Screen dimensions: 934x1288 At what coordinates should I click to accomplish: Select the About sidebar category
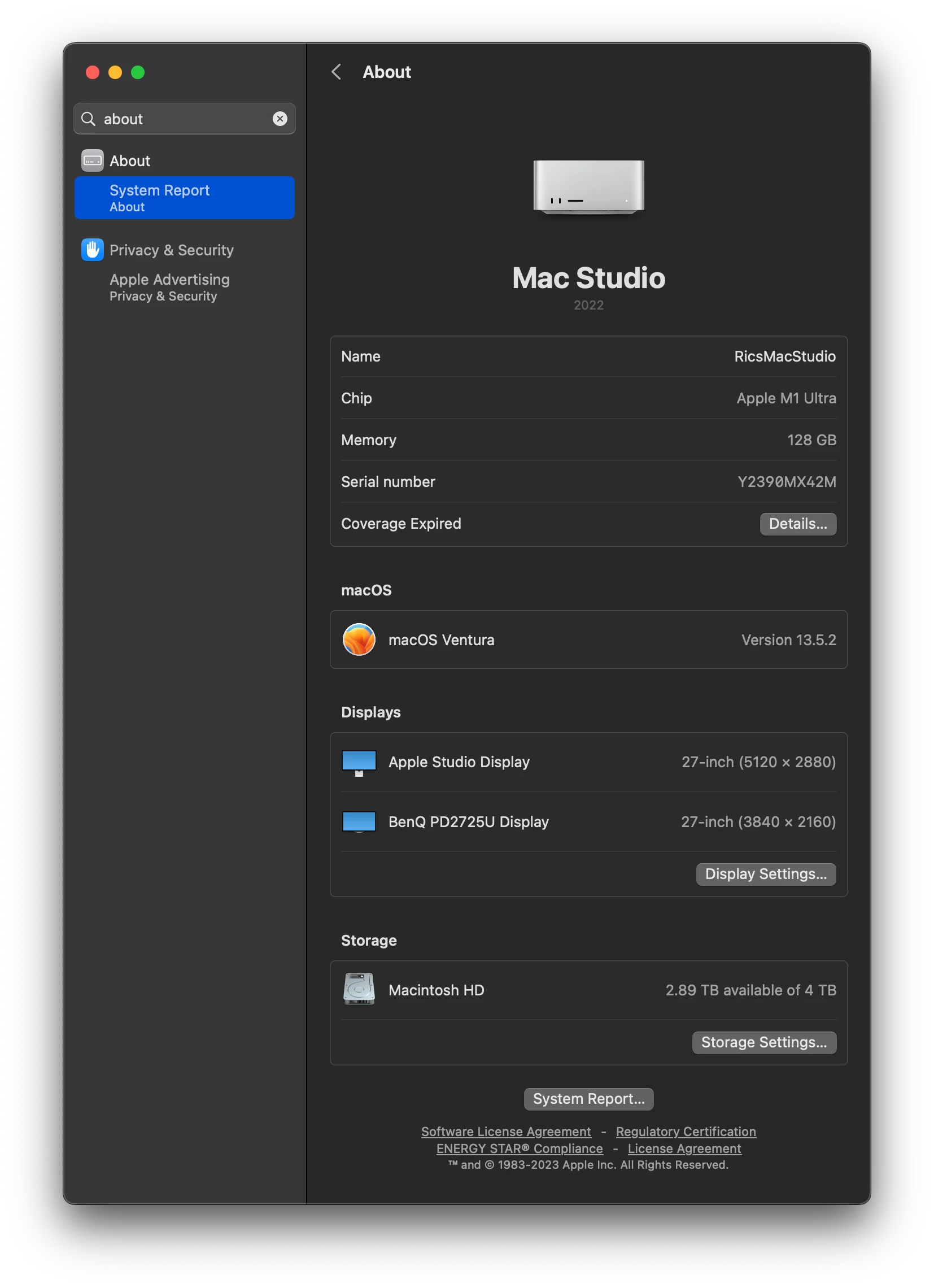click(x=185, y=160)
